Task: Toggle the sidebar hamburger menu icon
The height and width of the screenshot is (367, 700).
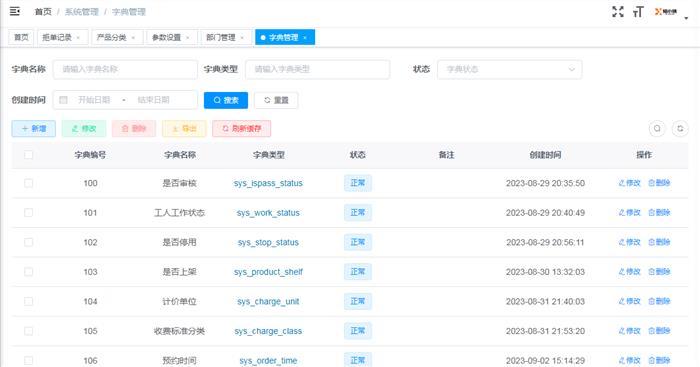Action: coord(15,11)
